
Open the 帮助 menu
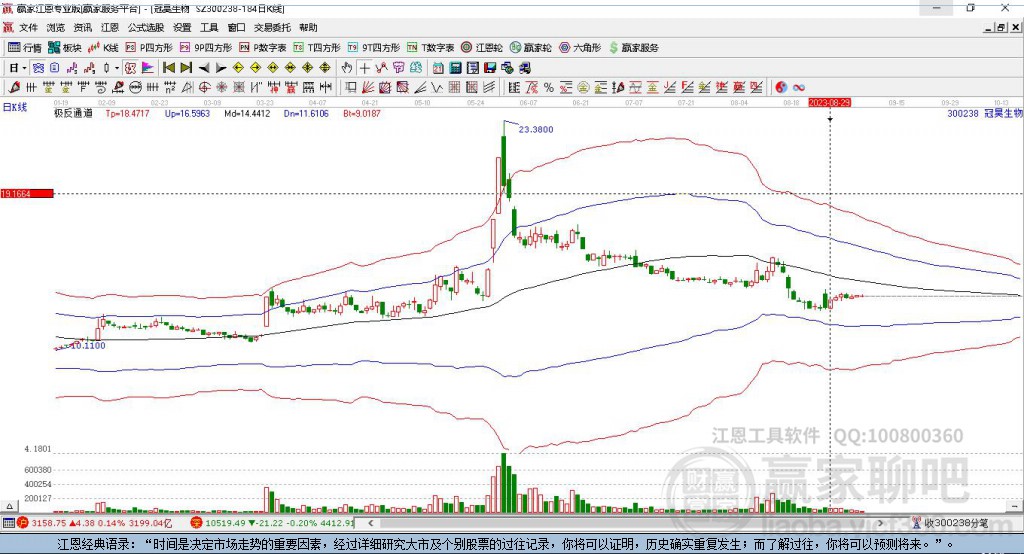click(x=308, y=27)
